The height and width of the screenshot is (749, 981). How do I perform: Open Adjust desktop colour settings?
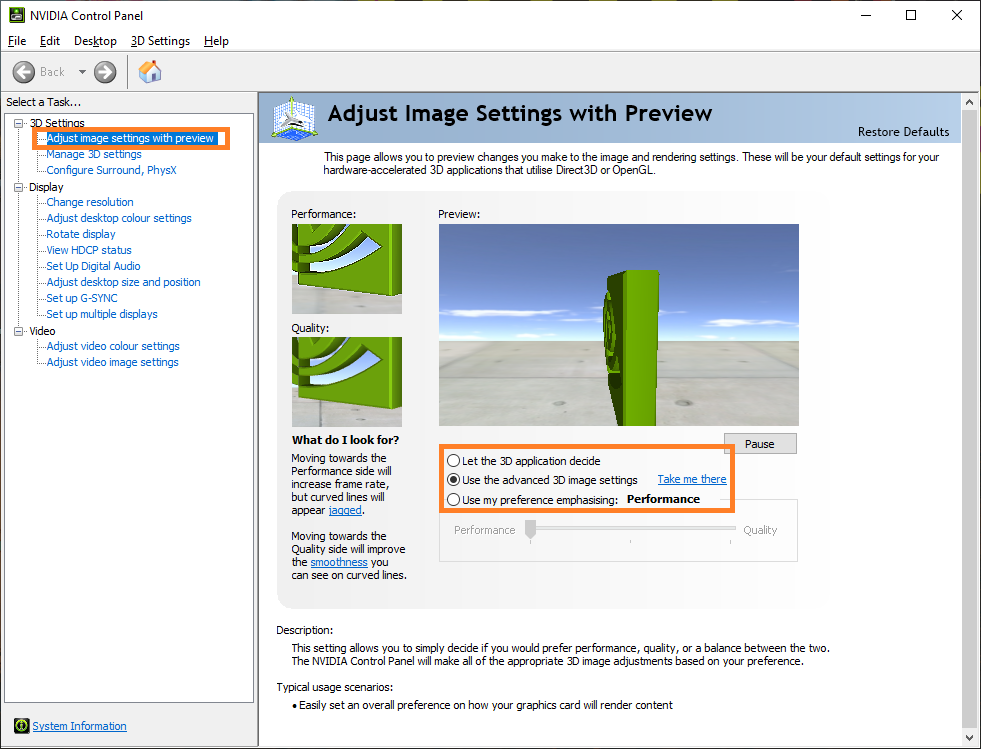tap(119, 218)
